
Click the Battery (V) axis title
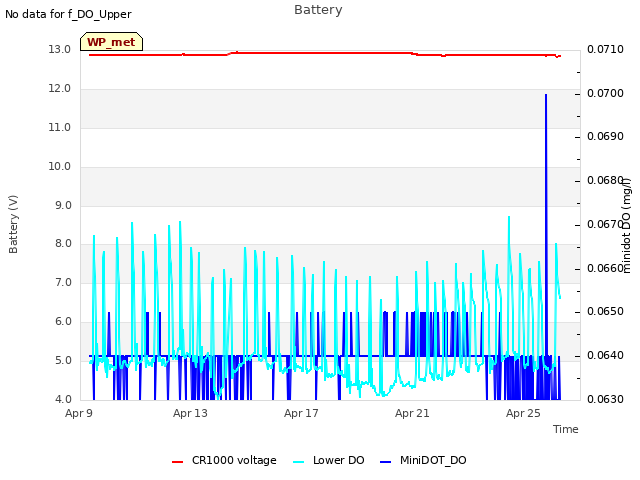tap(13, 224)
